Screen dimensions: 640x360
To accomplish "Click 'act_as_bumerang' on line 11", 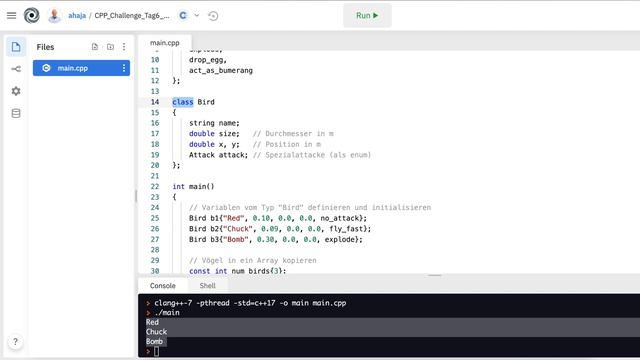I will (221, 71).
